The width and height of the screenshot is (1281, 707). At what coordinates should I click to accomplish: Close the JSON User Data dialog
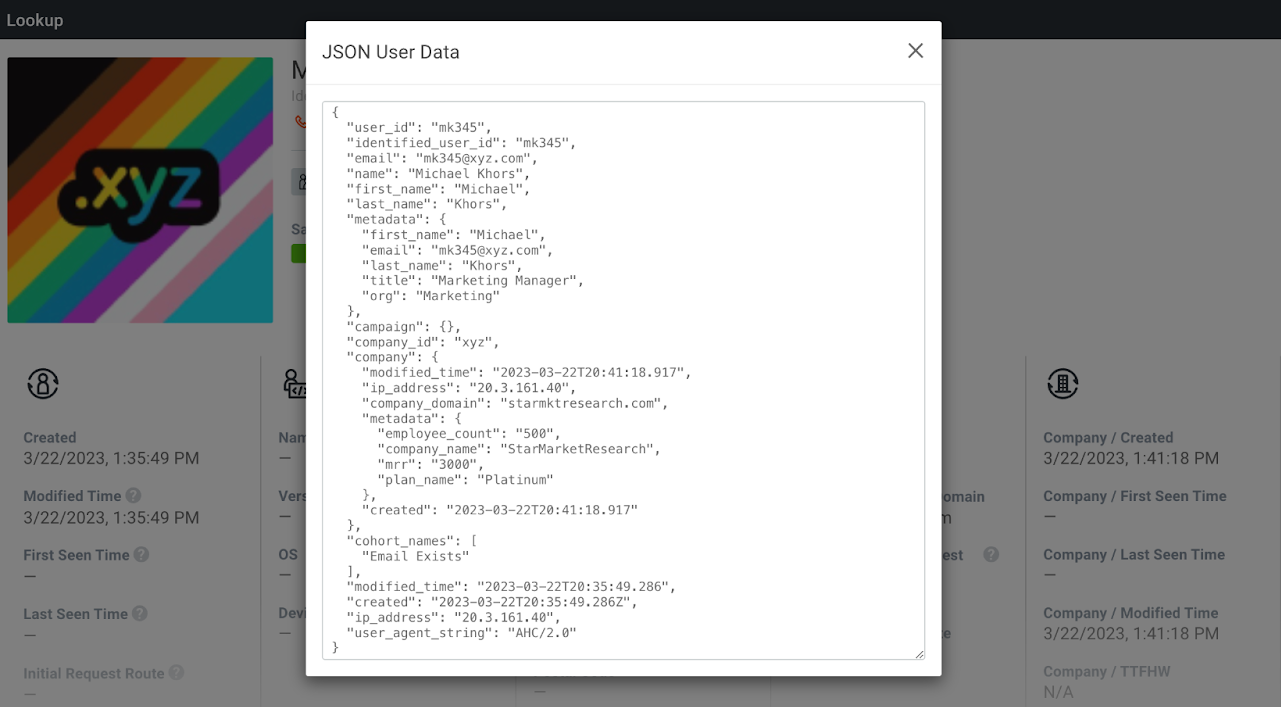(x=915, y=50)
